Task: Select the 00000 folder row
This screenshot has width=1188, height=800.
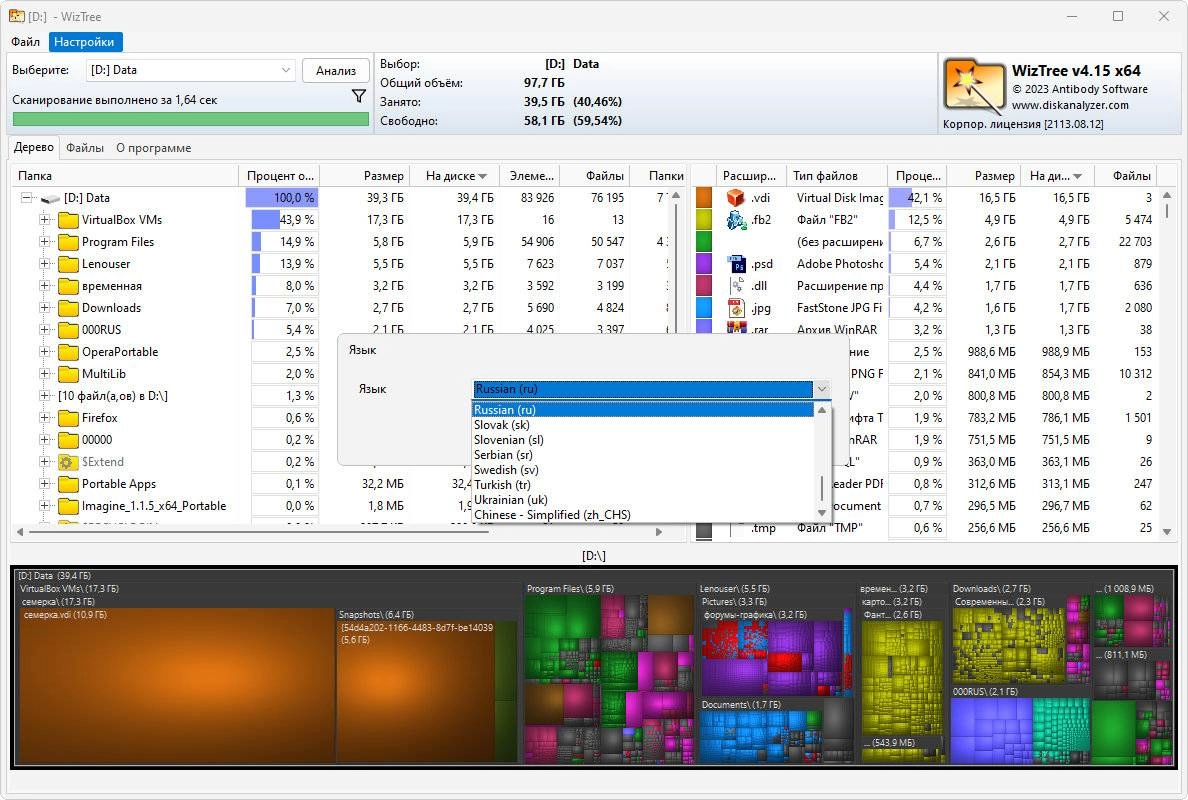Action: click(97, 440)
